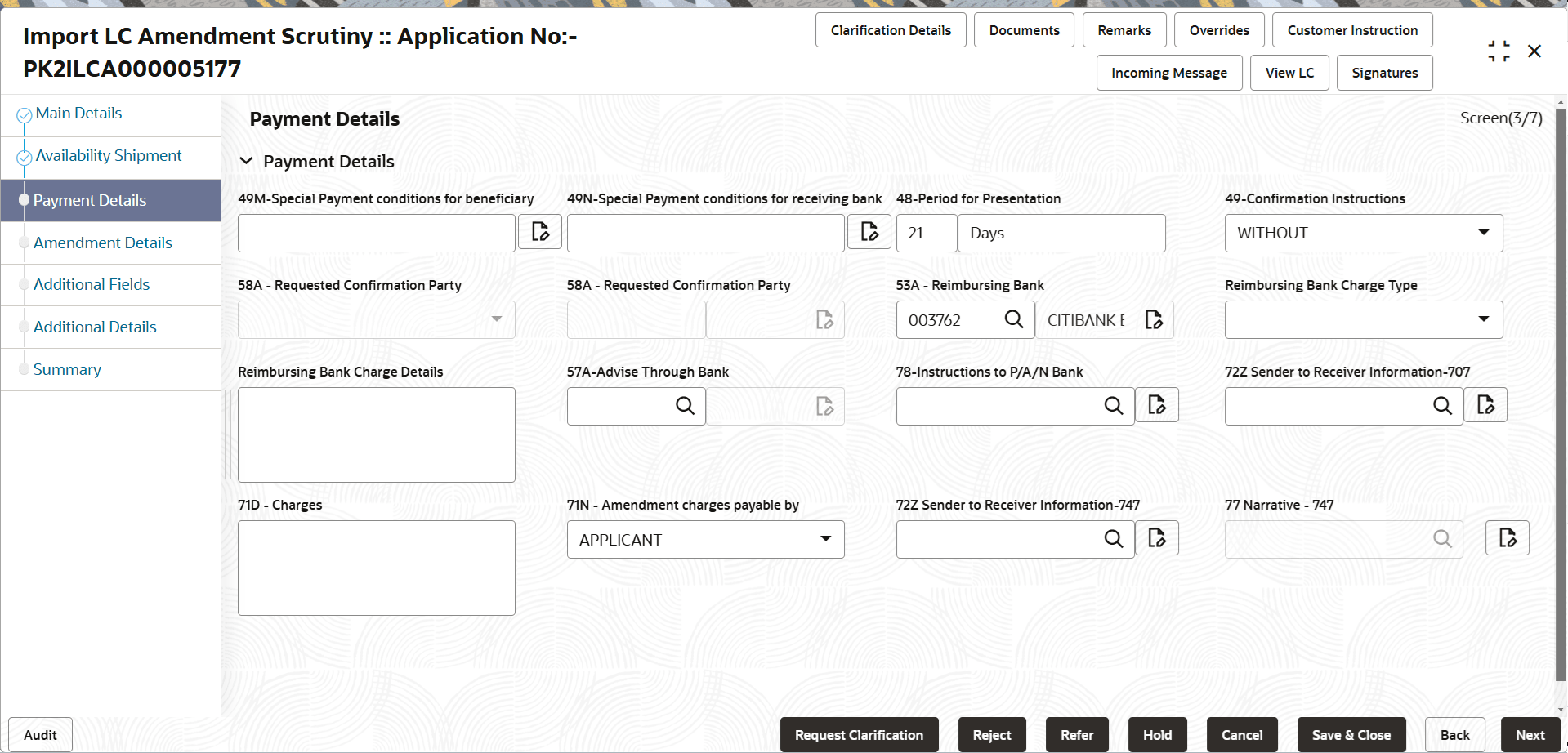
Task: Collapse the Payment Details section chevron
Action: coord(248,161)
